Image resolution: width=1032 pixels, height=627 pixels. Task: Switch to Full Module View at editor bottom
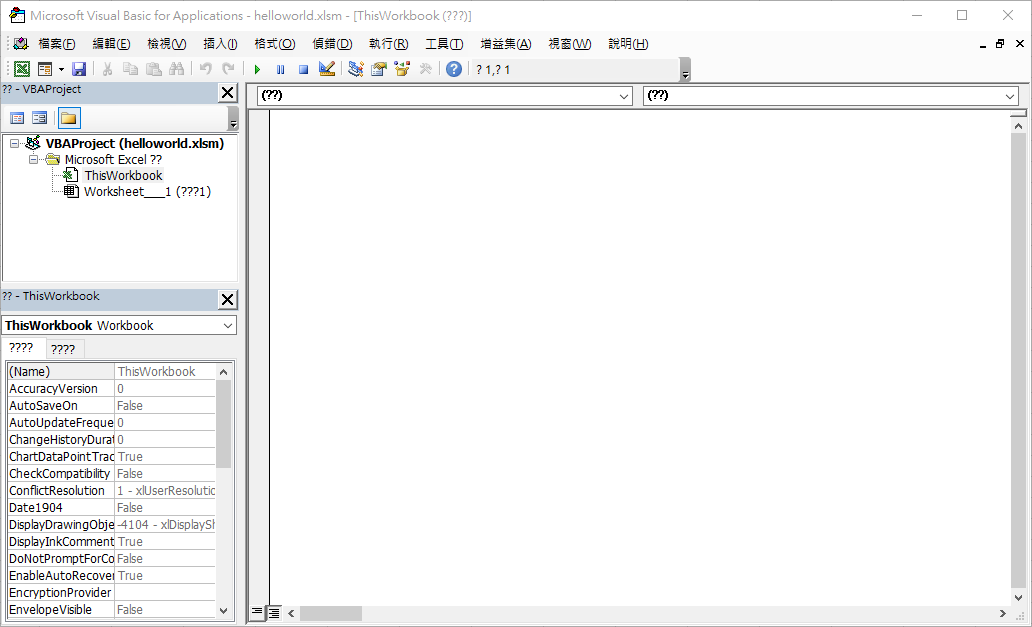(273, 612)
